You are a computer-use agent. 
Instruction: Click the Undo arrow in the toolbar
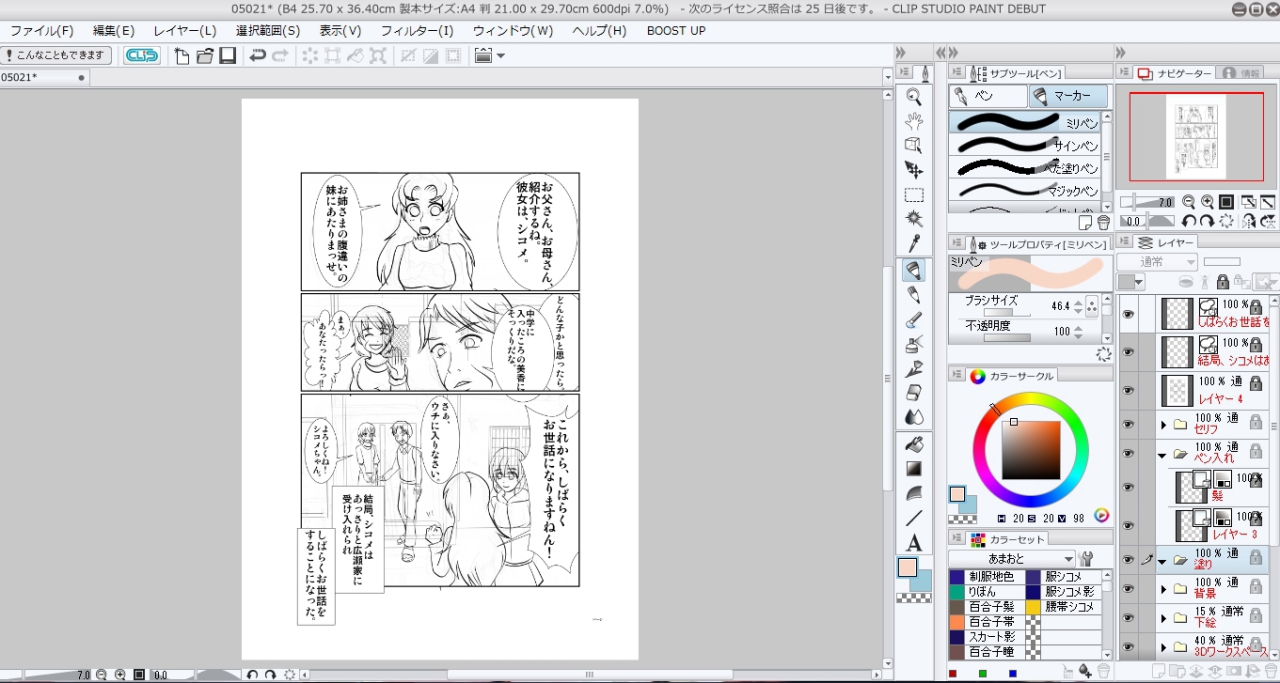tap(257, 56)
